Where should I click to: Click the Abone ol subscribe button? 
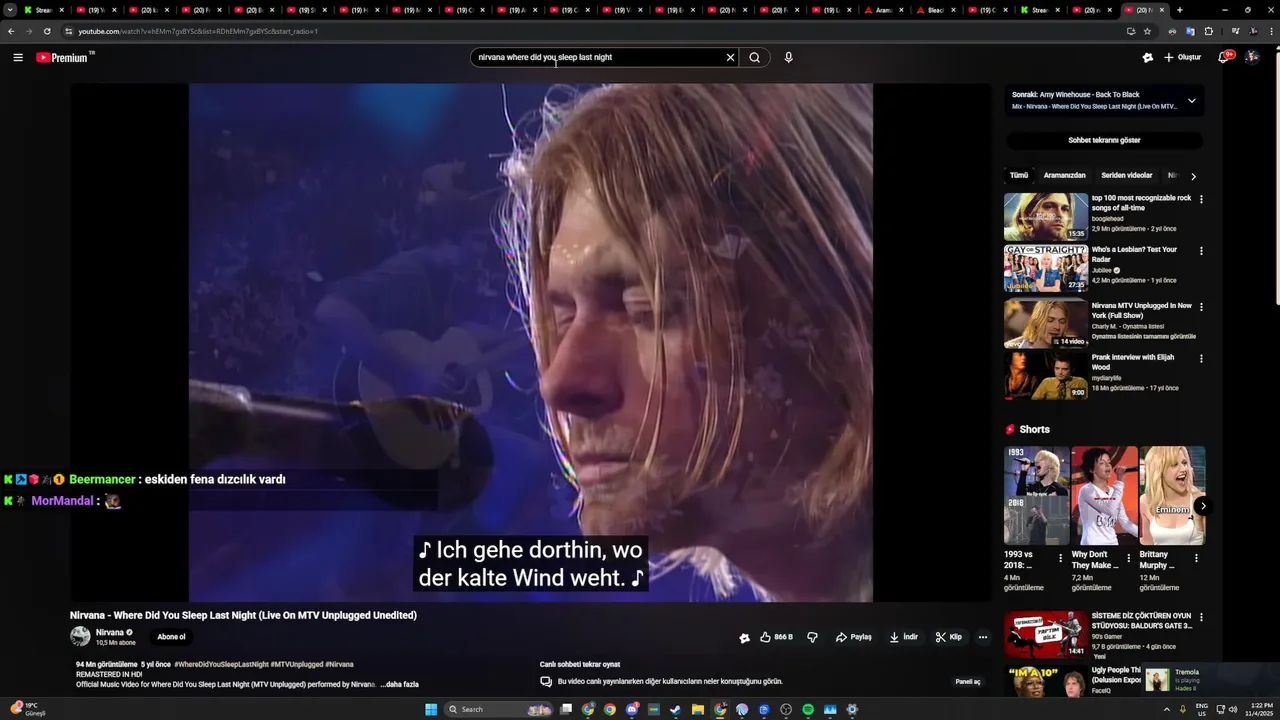click(x=171, y=637)
